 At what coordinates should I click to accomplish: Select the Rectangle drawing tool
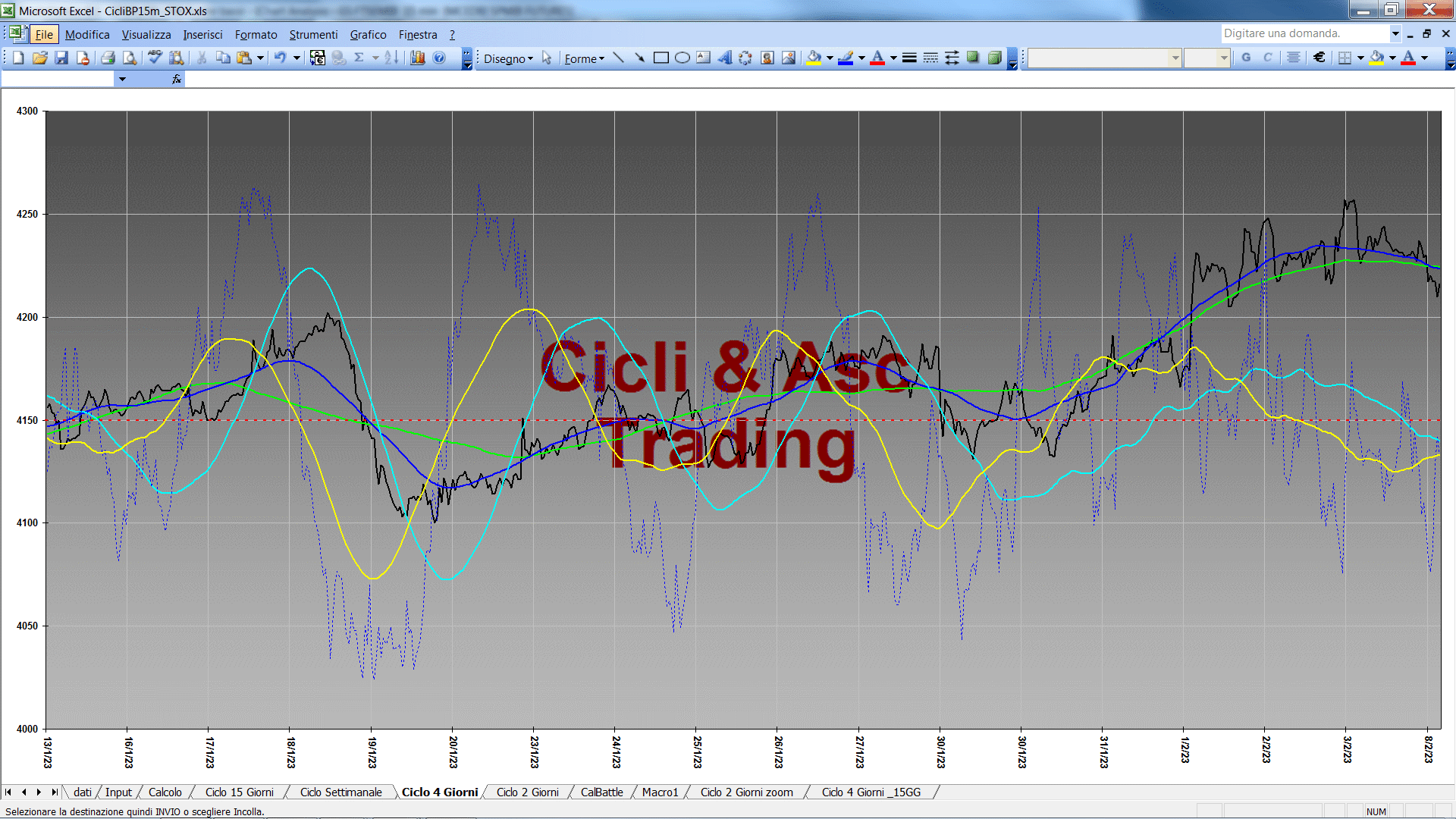pos(661,58)
